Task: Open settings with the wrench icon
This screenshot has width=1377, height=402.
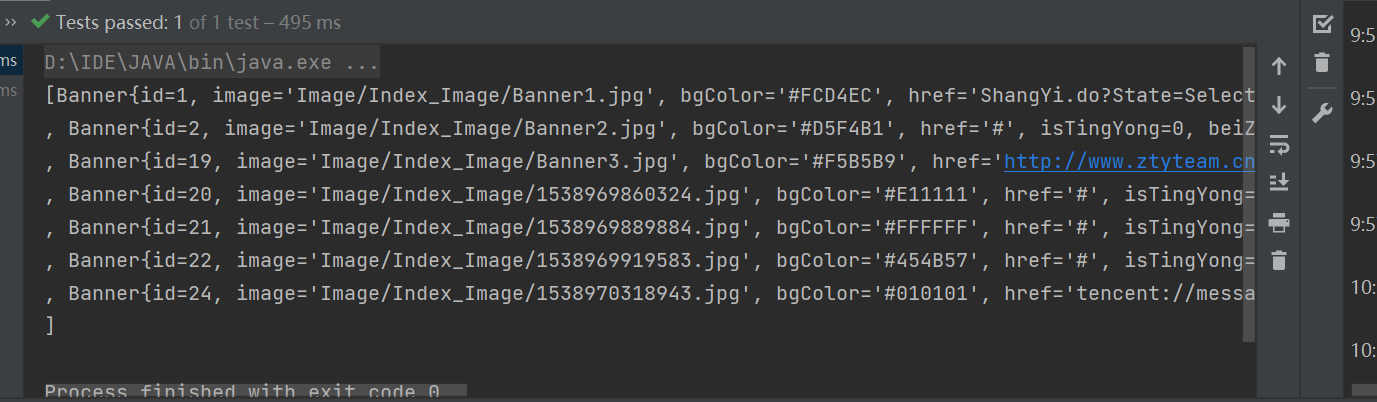Action: (1322, 113)
